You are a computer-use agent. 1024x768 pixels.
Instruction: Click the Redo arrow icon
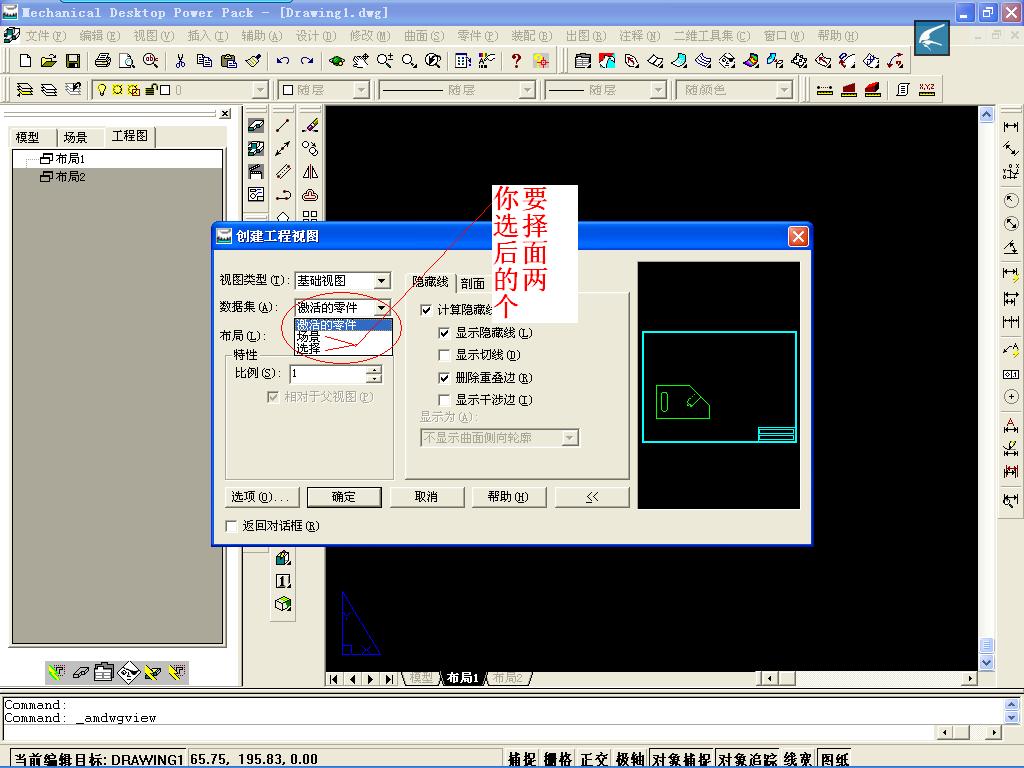307,61
